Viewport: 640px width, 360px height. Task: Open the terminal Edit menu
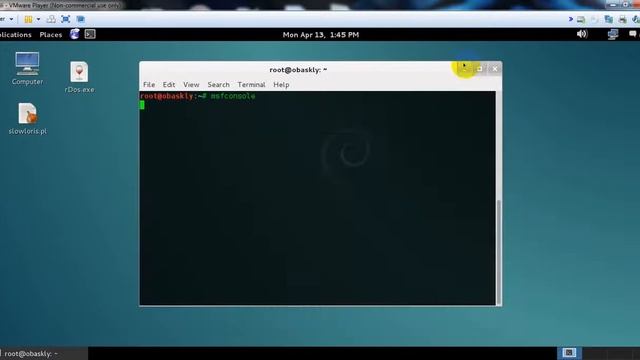(169, 84)
